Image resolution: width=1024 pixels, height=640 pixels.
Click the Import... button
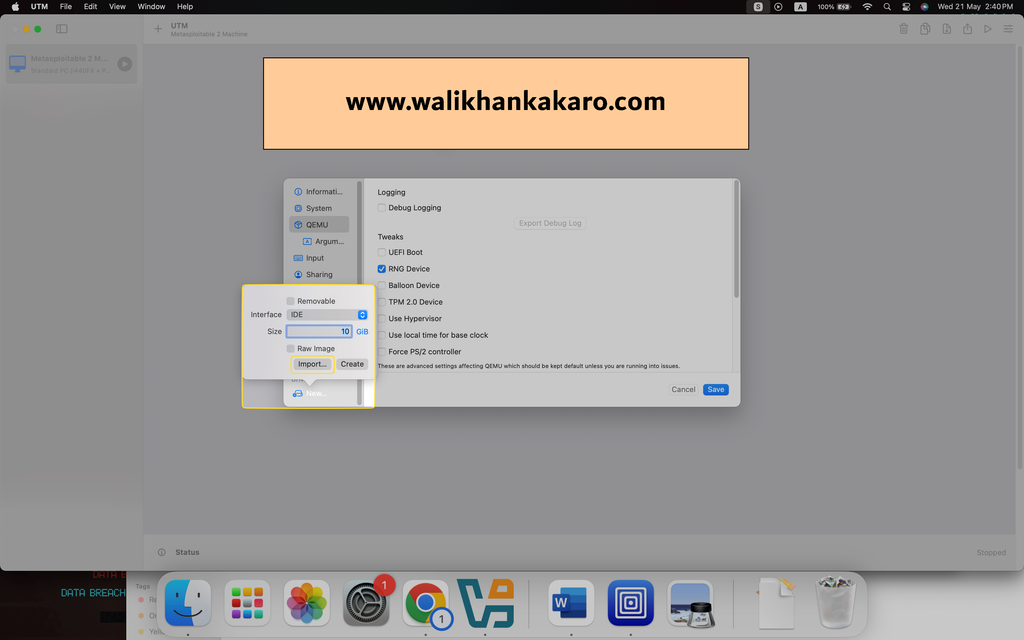tap(312, 364)
